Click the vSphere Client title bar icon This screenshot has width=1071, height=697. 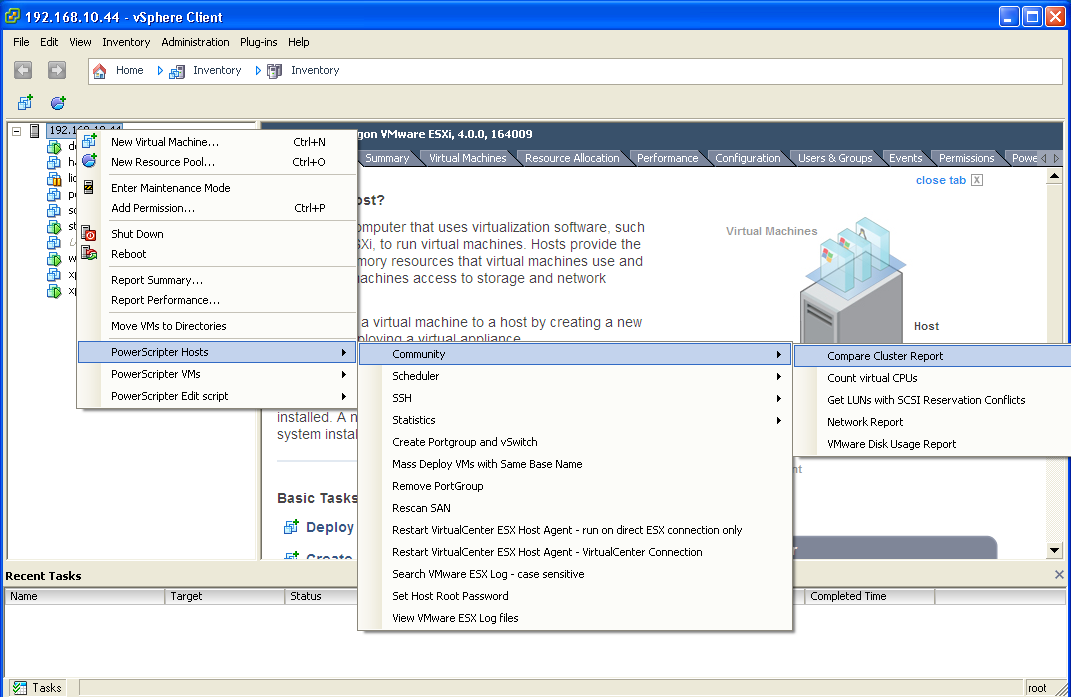(12, 16)
